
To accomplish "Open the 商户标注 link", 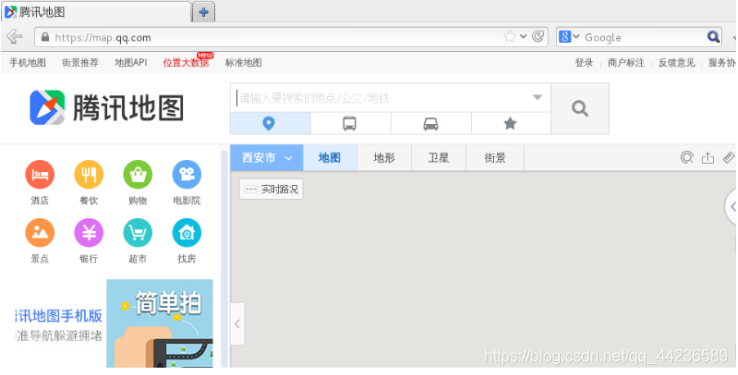I will coord(626,63).
